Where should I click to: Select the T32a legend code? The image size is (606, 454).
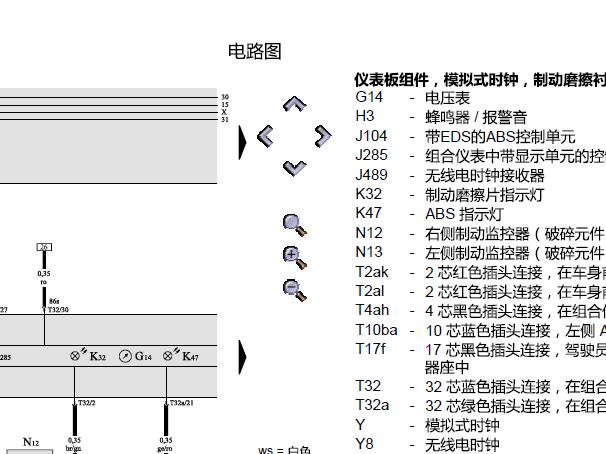372,405
